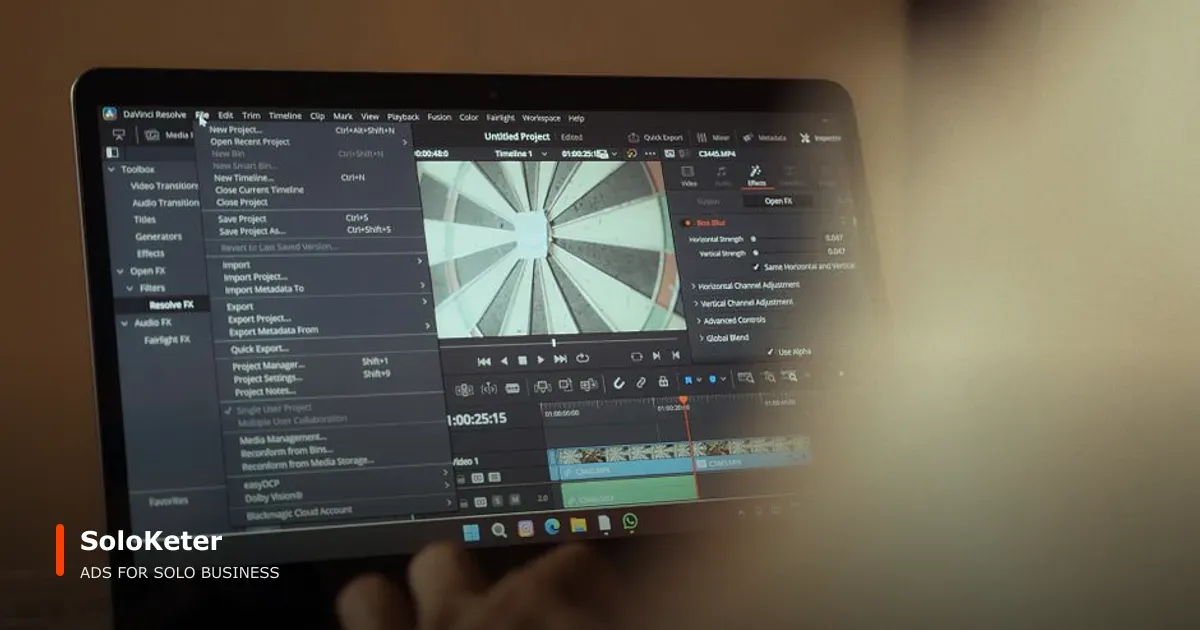Collapse the Toolbox tree

point(112,169)
